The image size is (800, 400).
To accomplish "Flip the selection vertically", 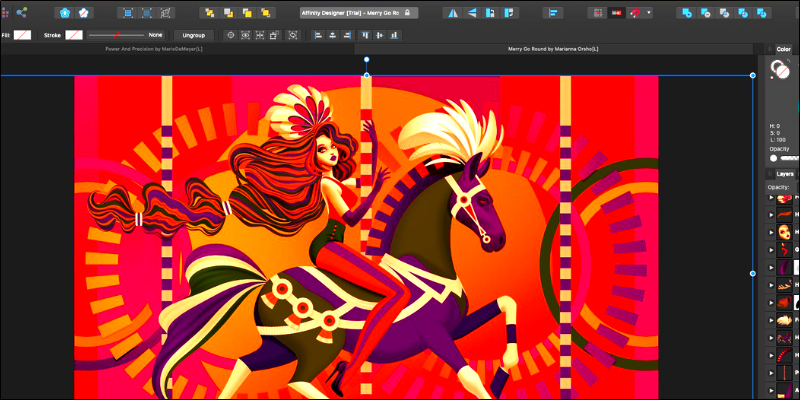I will click(x=471, y=13).
